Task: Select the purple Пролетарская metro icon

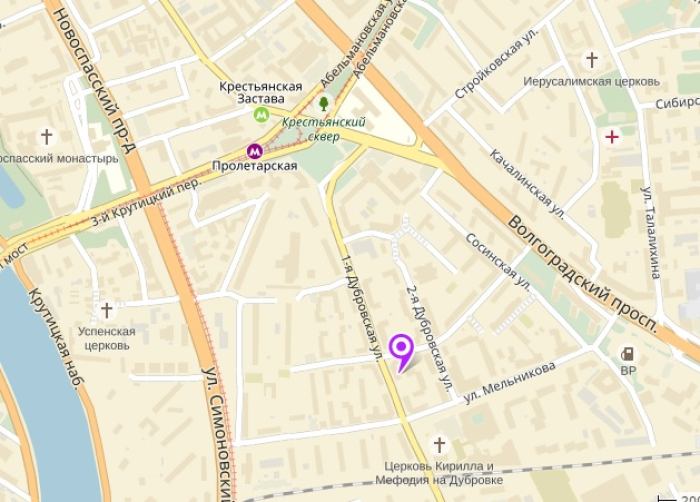Action: [x=254, y=151]
